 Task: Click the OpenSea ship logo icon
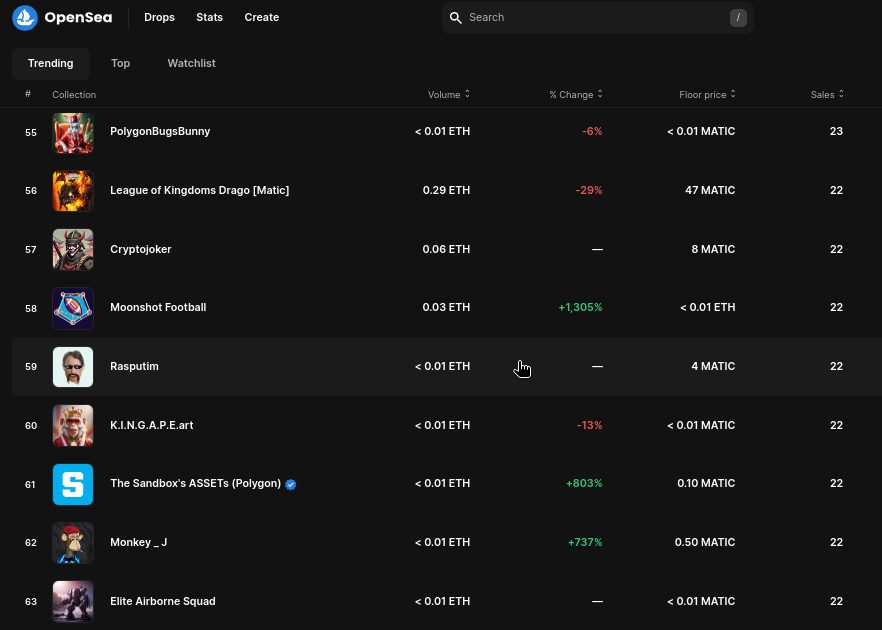tap(25, 17)
